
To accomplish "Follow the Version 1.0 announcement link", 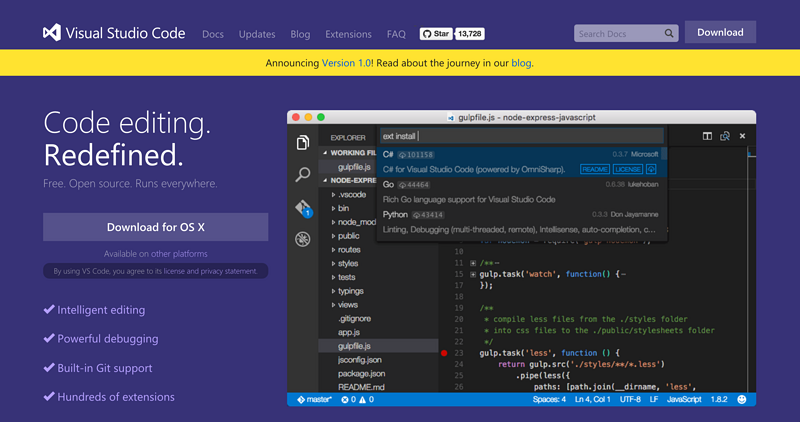I will click(345, 63).
